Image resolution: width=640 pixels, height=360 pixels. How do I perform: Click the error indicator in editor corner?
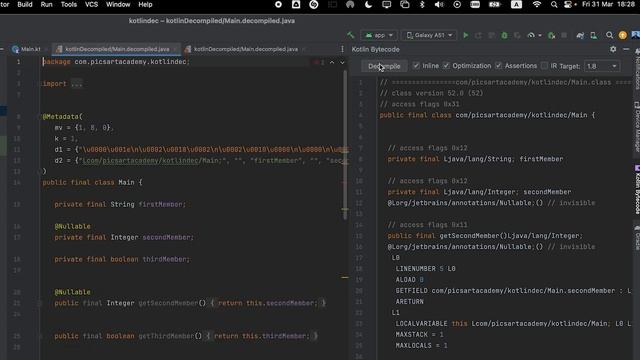pos(319,62)
